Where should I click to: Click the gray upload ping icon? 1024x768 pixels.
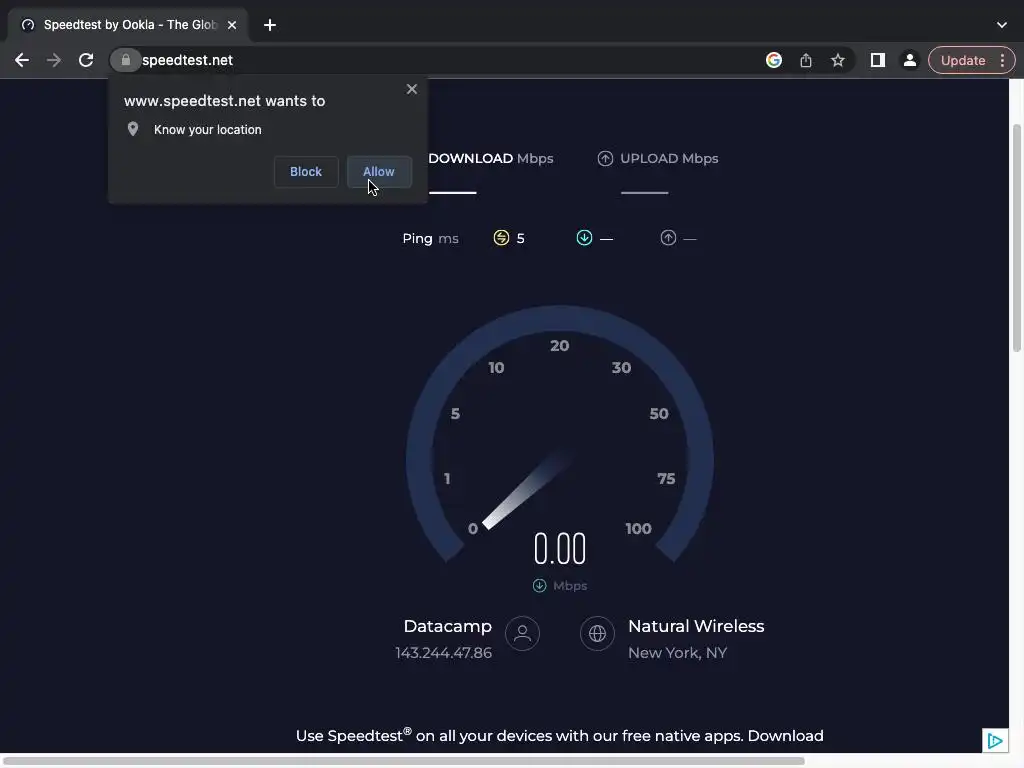pos(668,238)
